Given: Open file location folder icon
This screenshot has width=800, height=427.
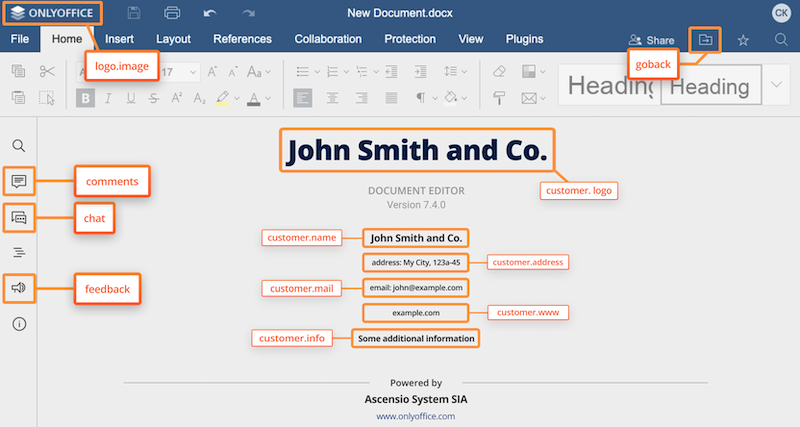Looking at the screenshot, I should 705,40.
